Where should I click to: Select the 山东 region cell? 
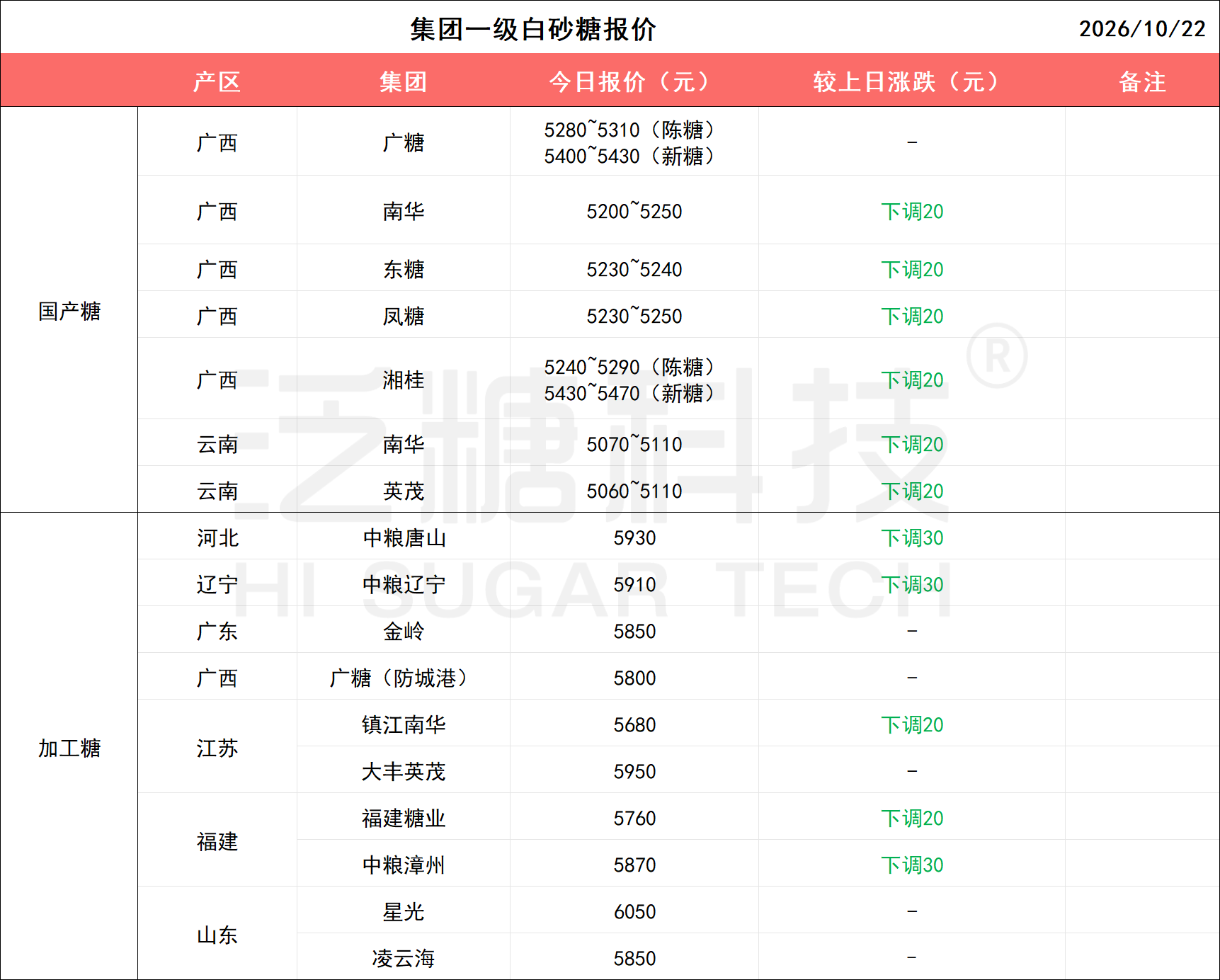tap(217, 935)
